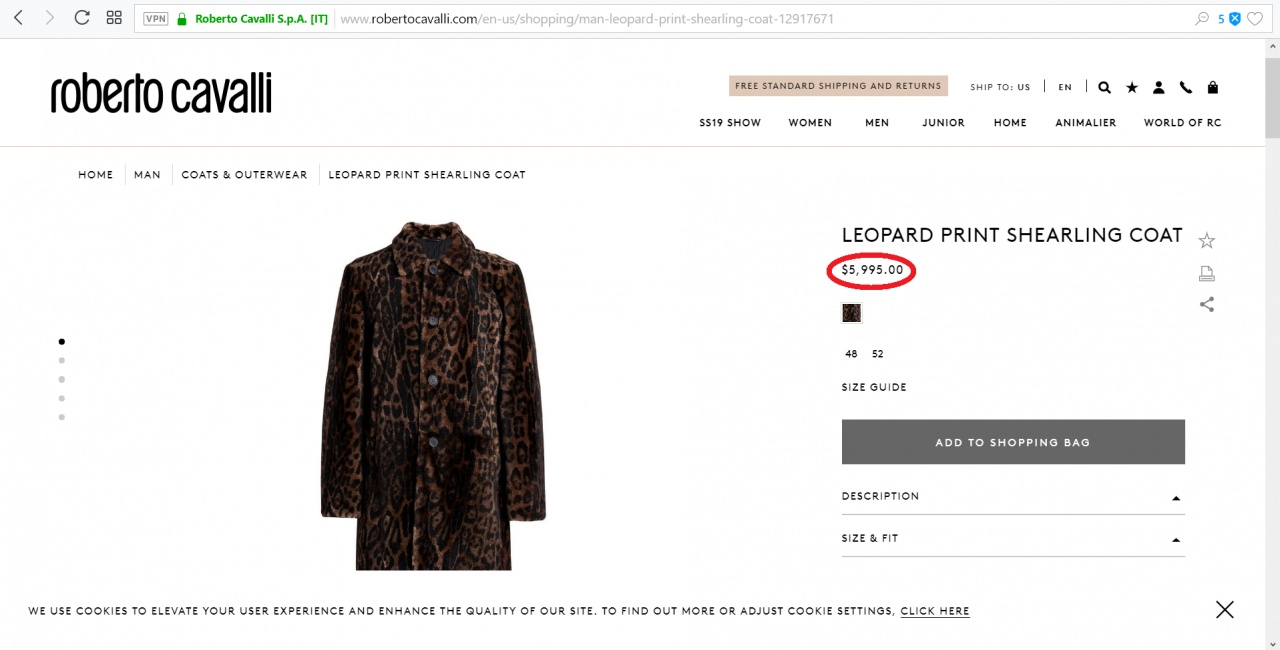Open the Size Guide link
1280x650 pixels.
[x=874, y=387]
